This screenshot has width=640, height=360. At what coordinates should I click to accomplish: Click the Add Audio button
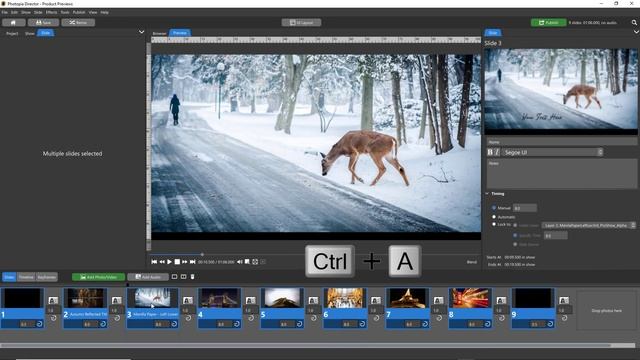pyautogui.click(x=148, y=277)
